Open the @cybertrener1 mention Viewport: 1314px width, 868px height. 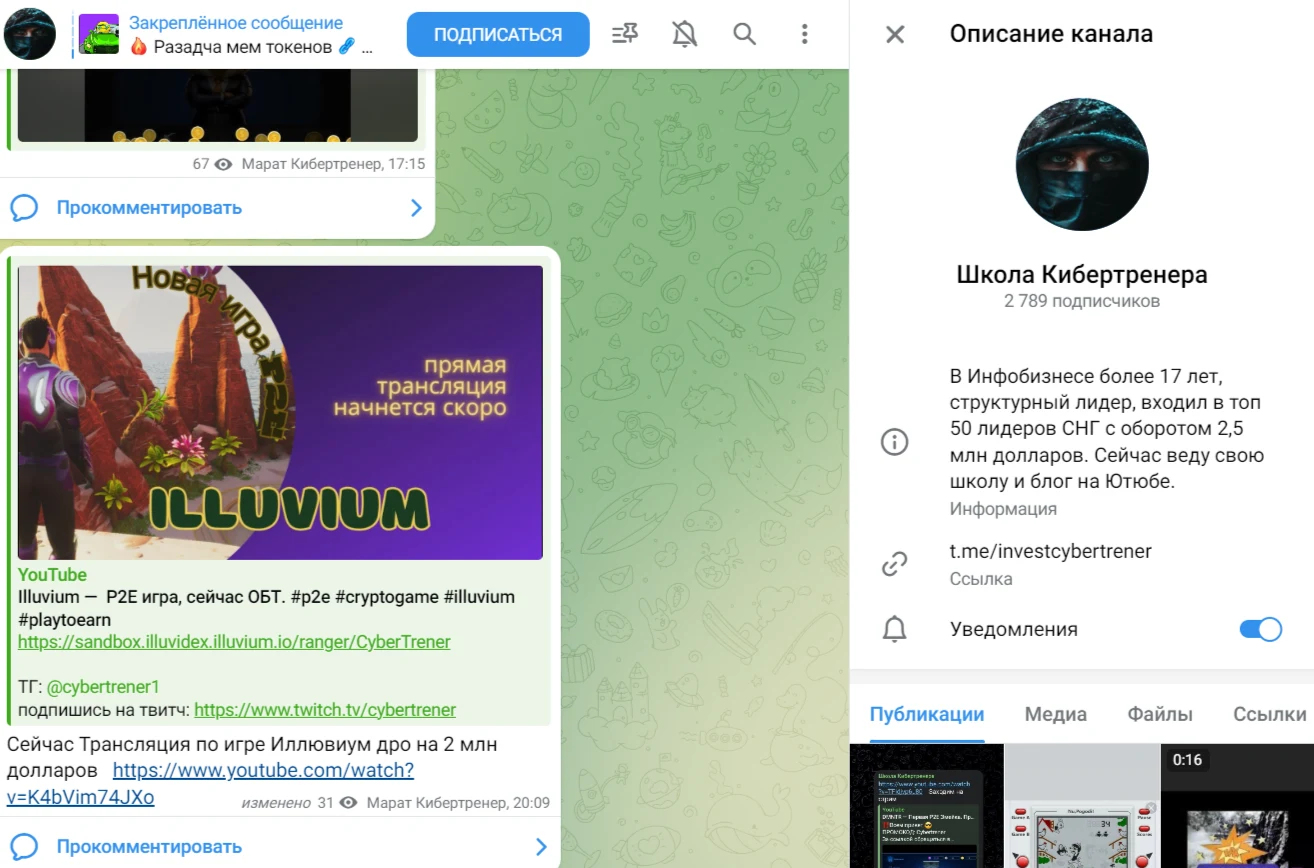tap(103, 687)
